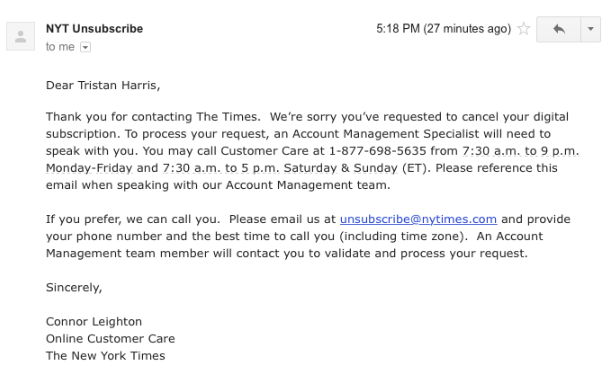This screenshot has width=609, height=373.
Task: Expand recipient details next to "to me"
Action: tap(85, 47)
